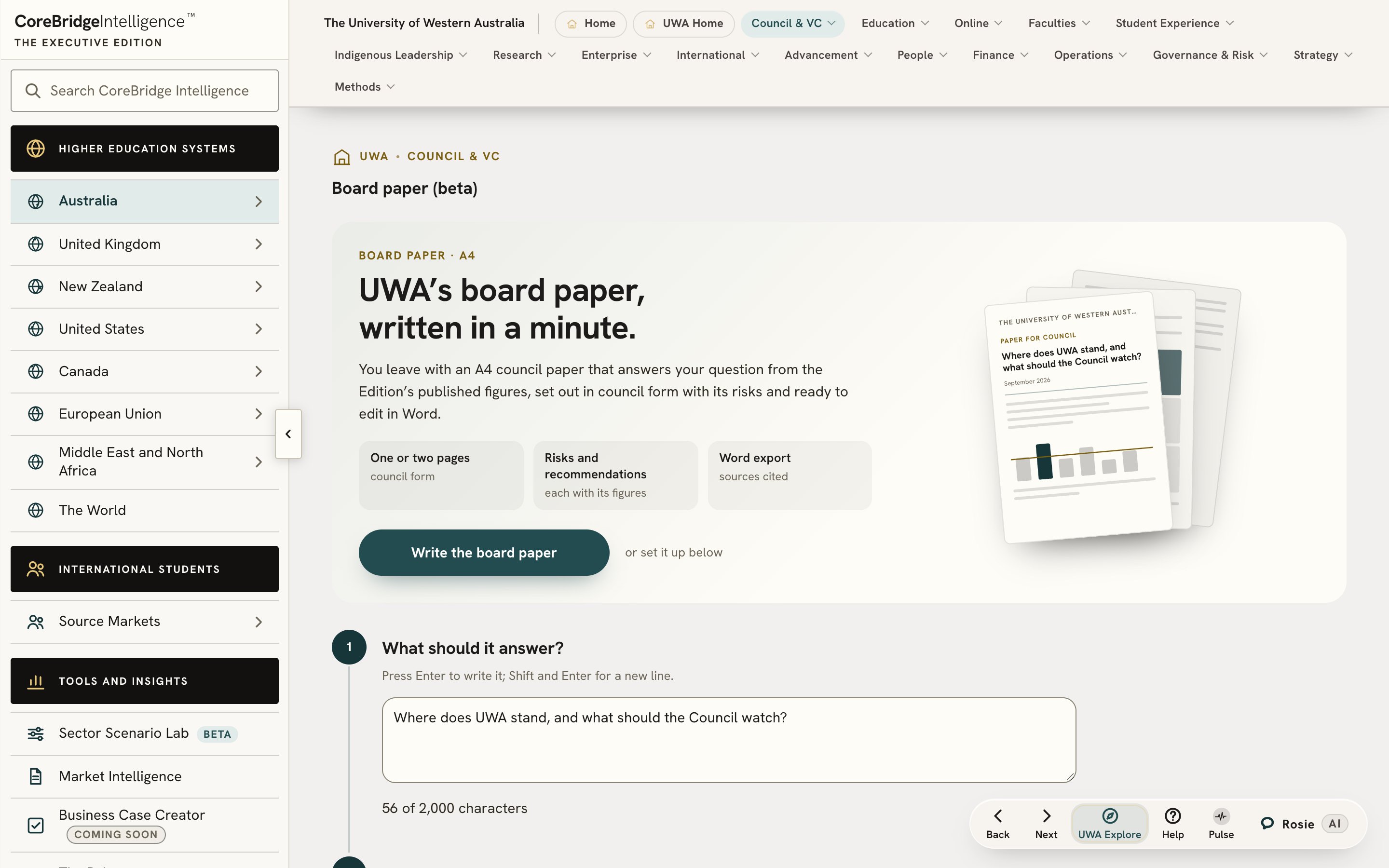This screenshot has height=868, width=1389.
Task: Click the Risks and recommendations card
Action: (615, 475)
